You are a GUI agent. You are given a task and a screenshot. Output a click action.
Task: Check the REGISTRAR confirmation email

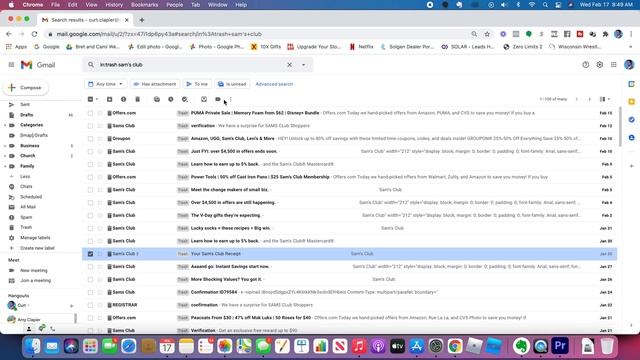[x=90, y=305]
